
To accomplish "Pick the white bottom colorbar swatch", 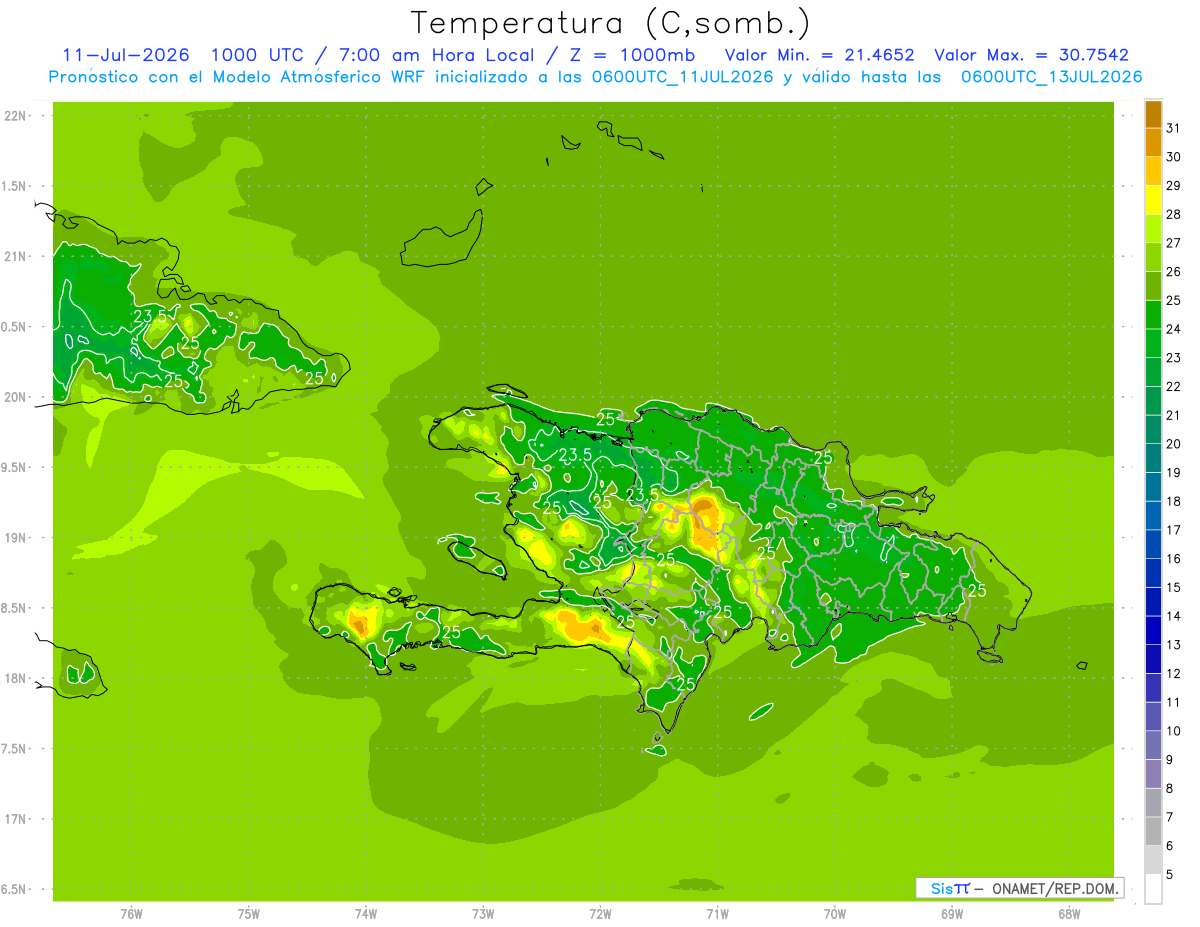I will pyautogui.click(x=1153, y=889).
